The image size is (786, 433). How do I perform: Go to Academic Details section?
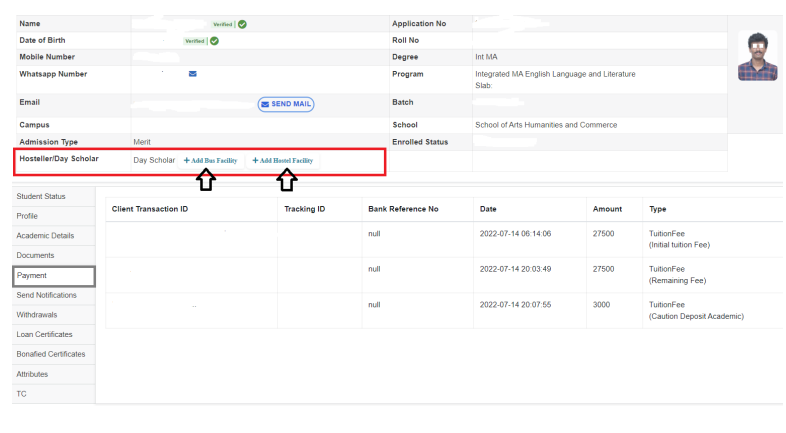point(45,236)
